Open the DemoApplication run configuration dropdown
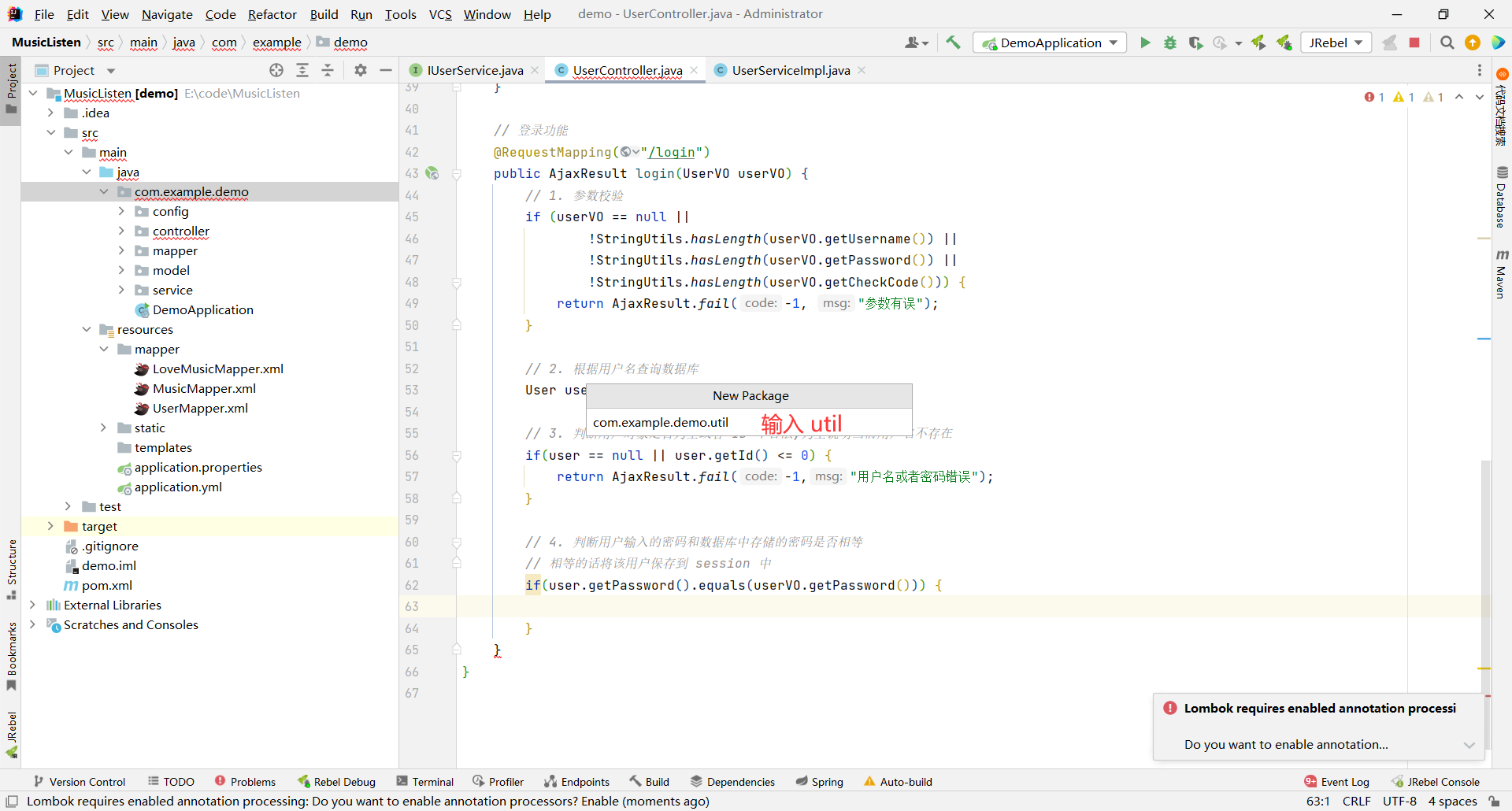1512x811 pixels. coord(1050,43)
